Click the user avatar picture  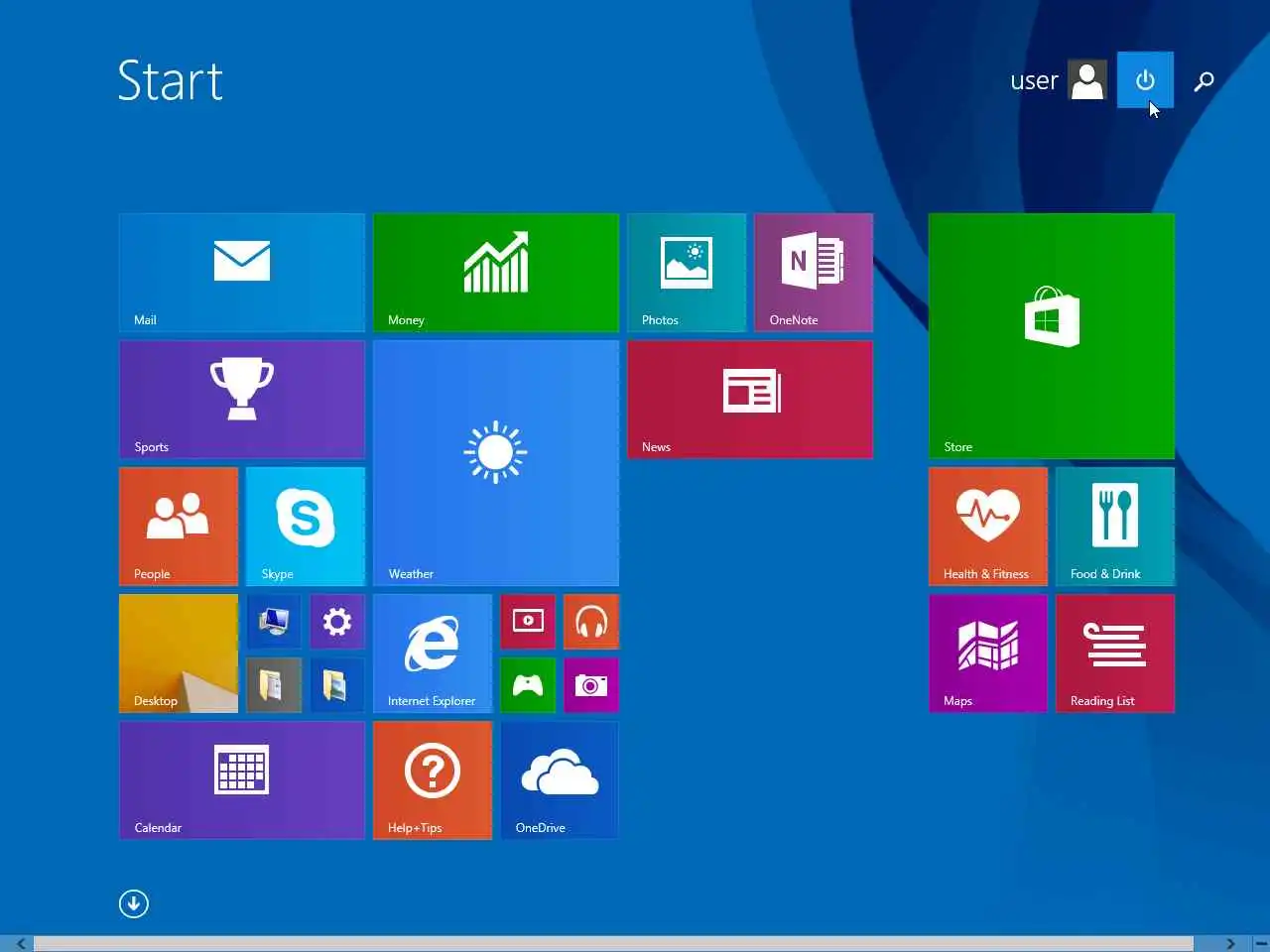tap(1087, 80)
